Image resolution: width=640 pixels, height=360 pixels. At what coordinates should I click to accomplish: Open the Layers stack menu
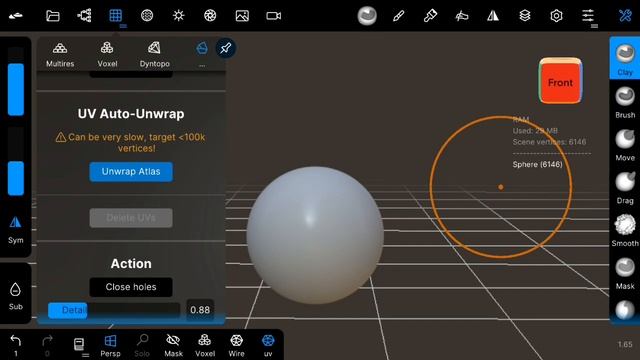click(x=525, y=16)
